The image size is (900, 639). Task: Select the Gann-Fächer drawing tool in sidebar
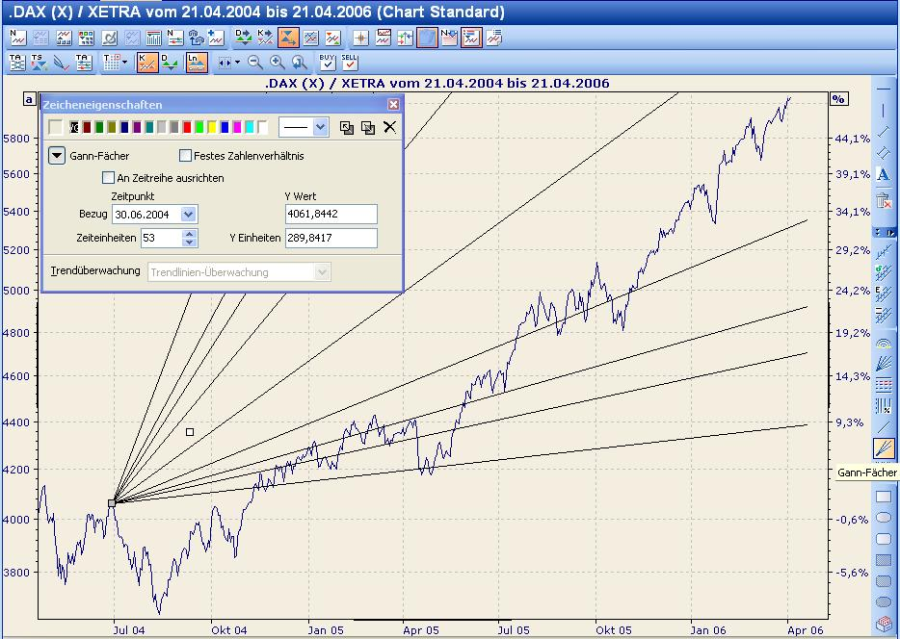pyautogui.click(x=884, y=448)
